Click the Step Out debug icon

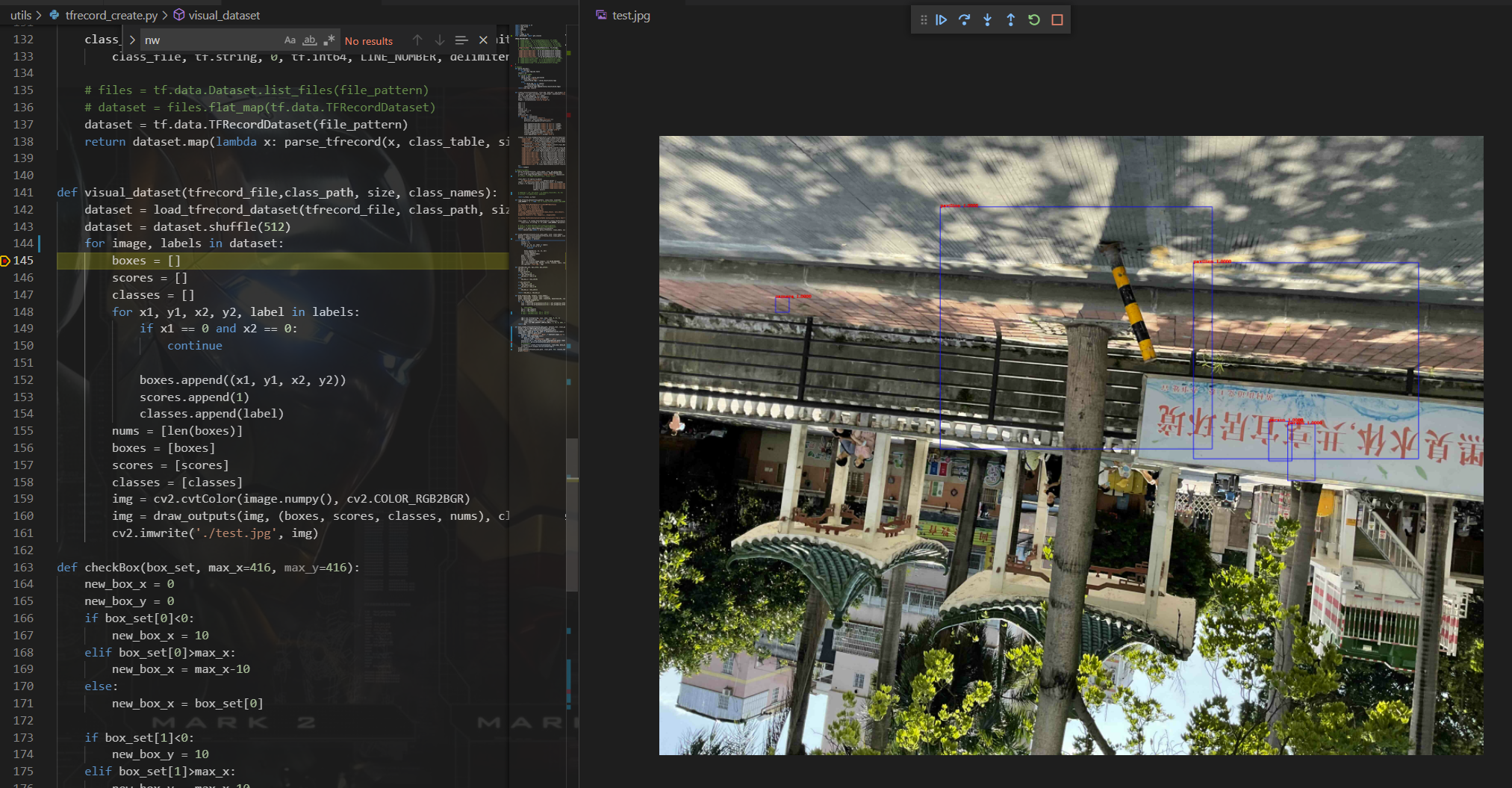coord(1010,20)
